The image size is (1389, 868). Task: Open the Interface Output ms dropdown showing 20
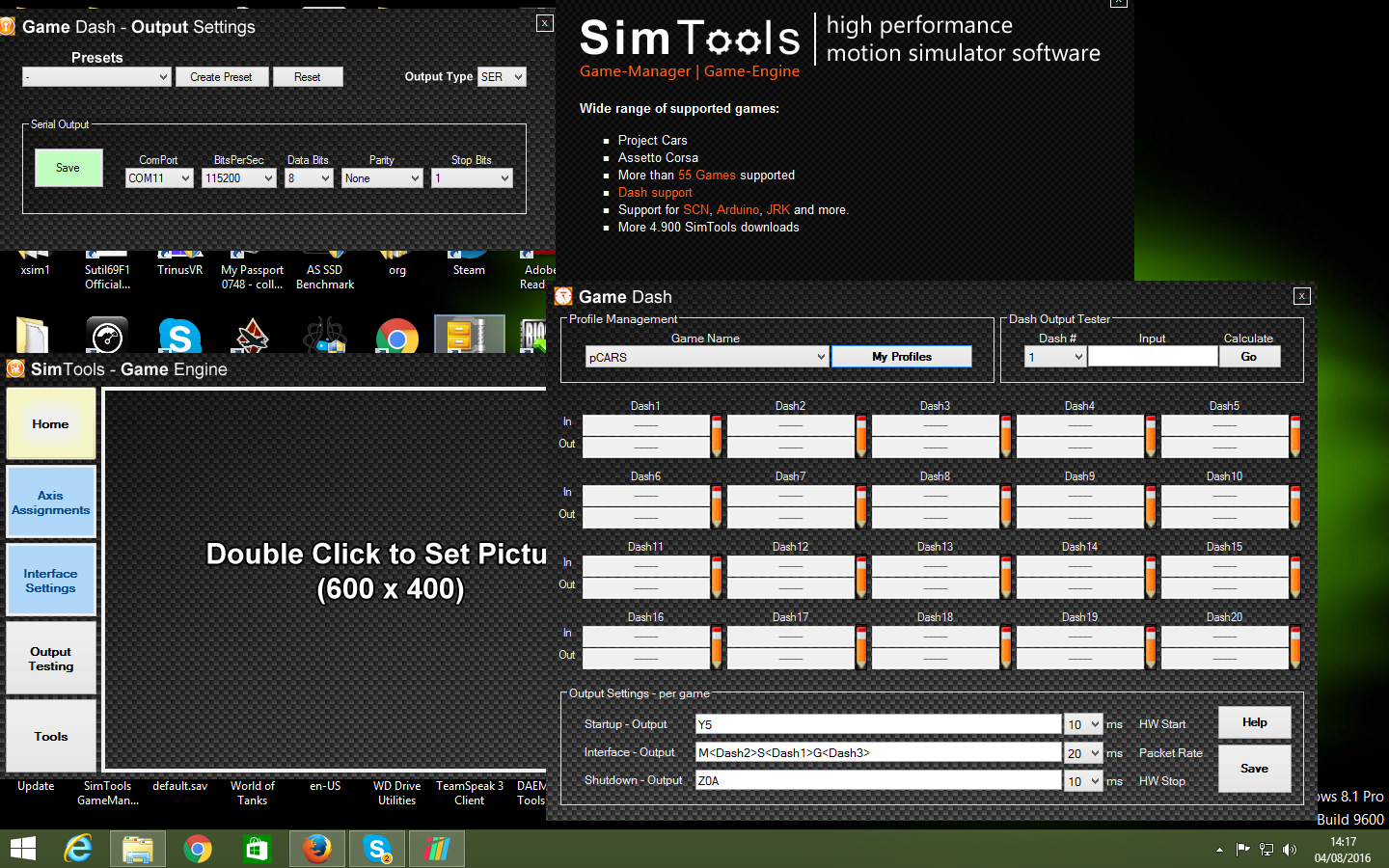pyautogui.click(x=1083, y=752)
